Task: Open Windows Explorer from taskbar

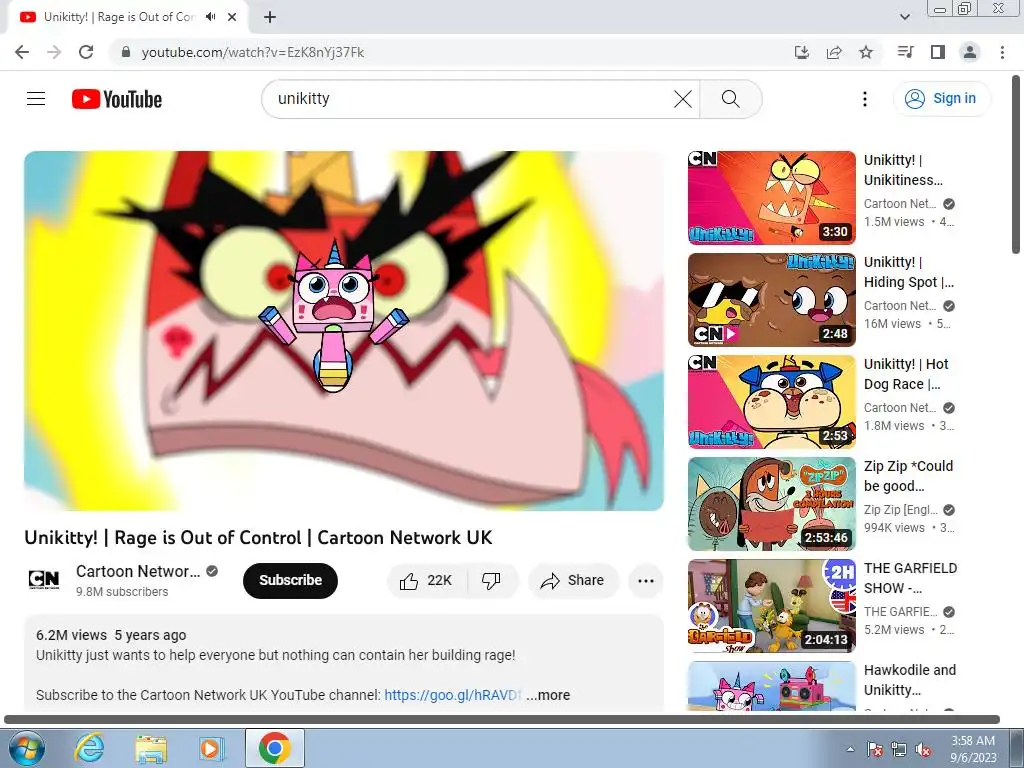Action: tap(150, 748)
